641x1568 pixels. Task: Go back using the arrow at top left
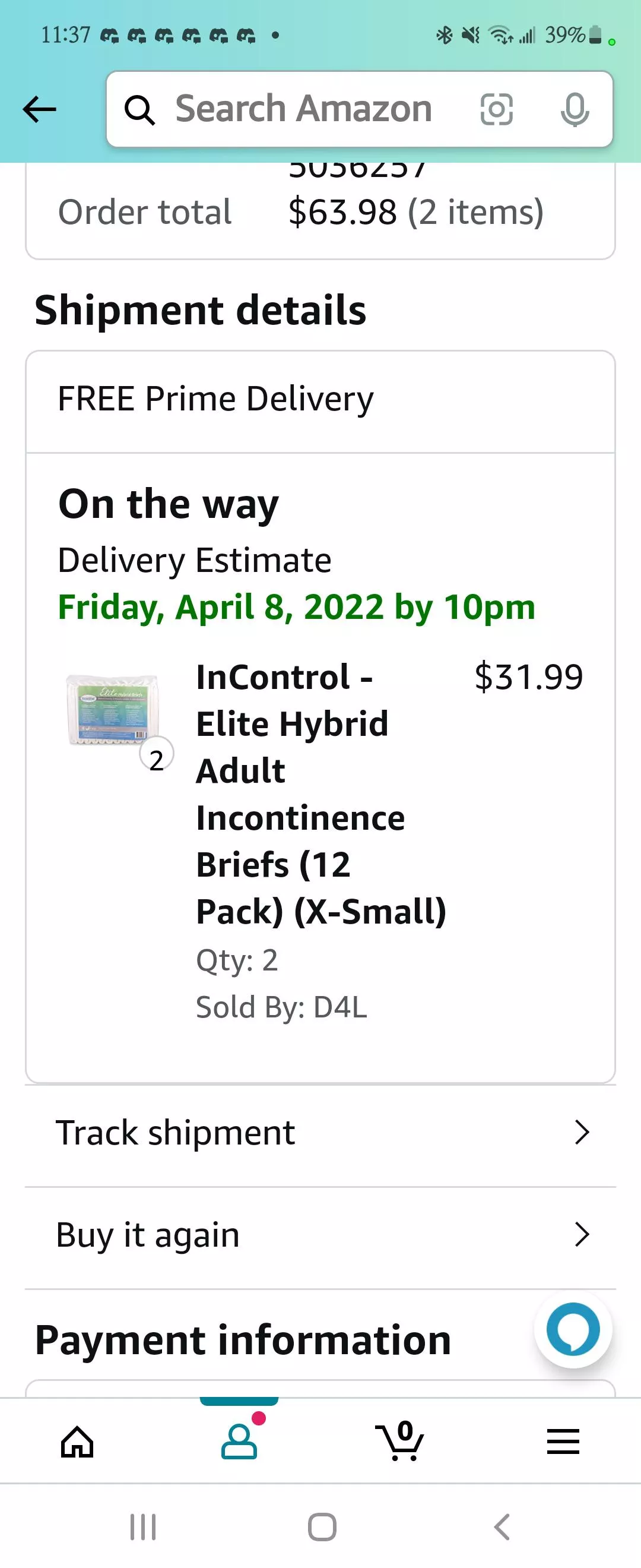tap(39, 109)
